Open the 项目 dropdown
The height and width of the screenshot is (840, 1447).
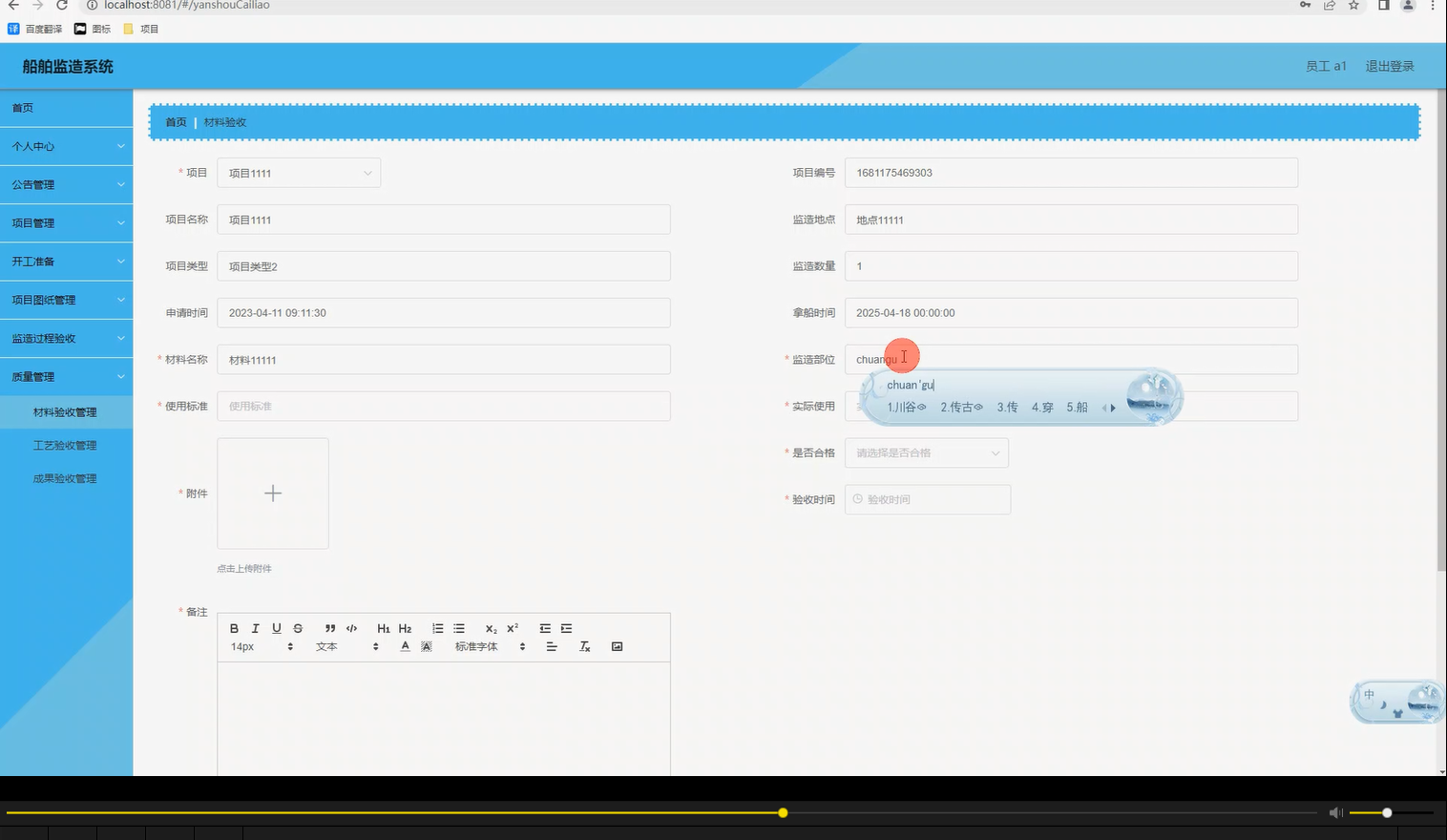299,173
